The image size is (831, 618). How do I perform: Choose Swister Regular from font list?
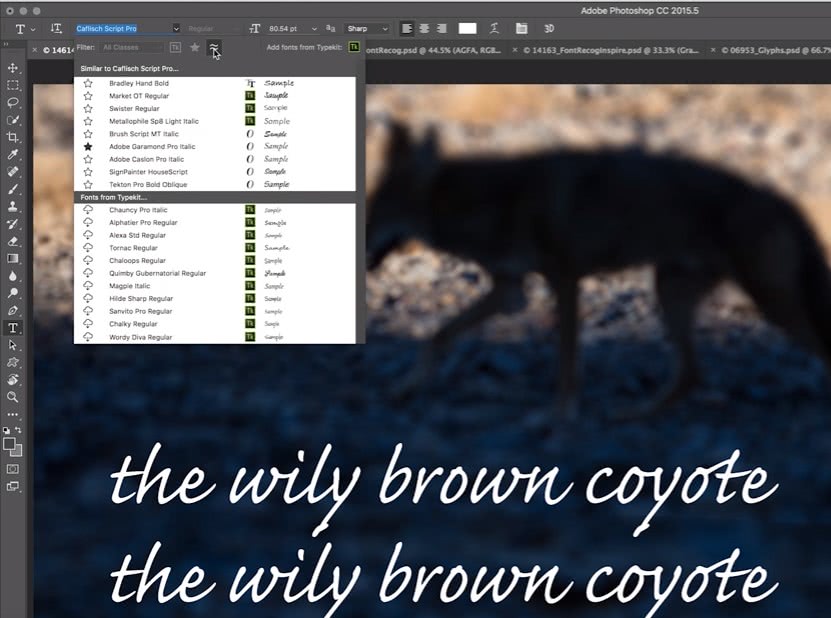[x=215, y=109]
